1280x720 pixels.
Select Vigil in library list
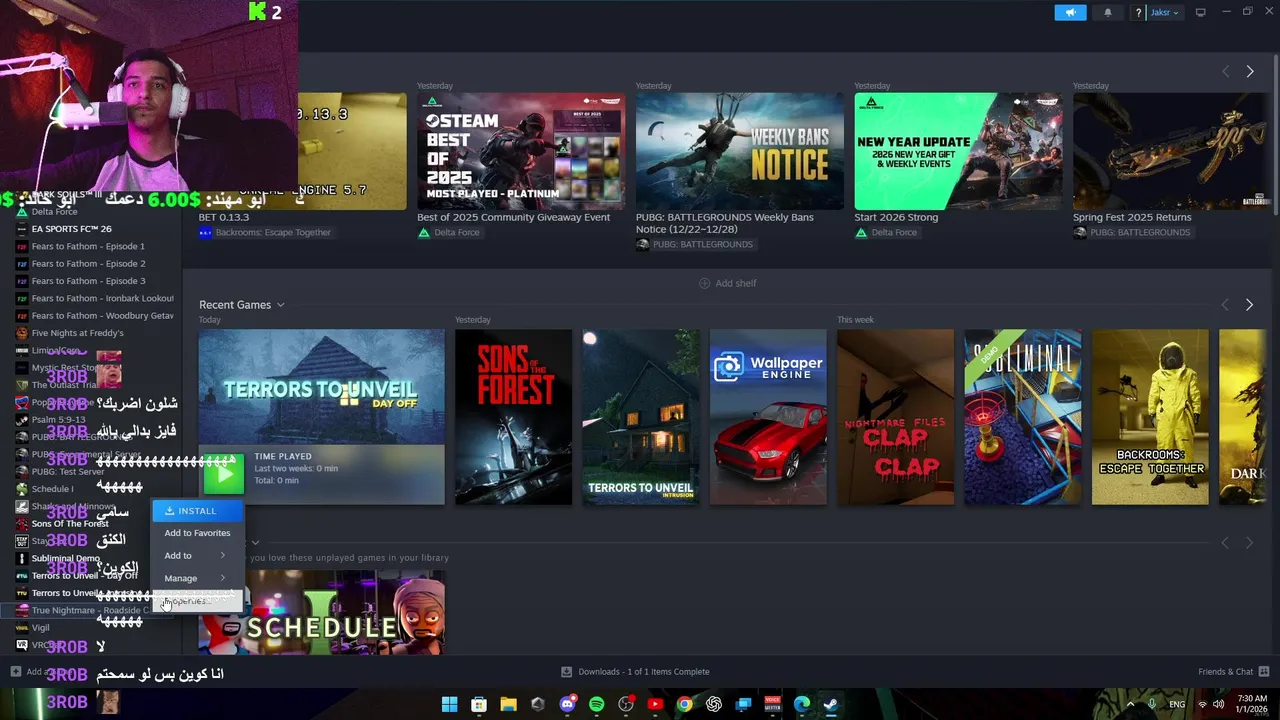(x=40, y=628)
